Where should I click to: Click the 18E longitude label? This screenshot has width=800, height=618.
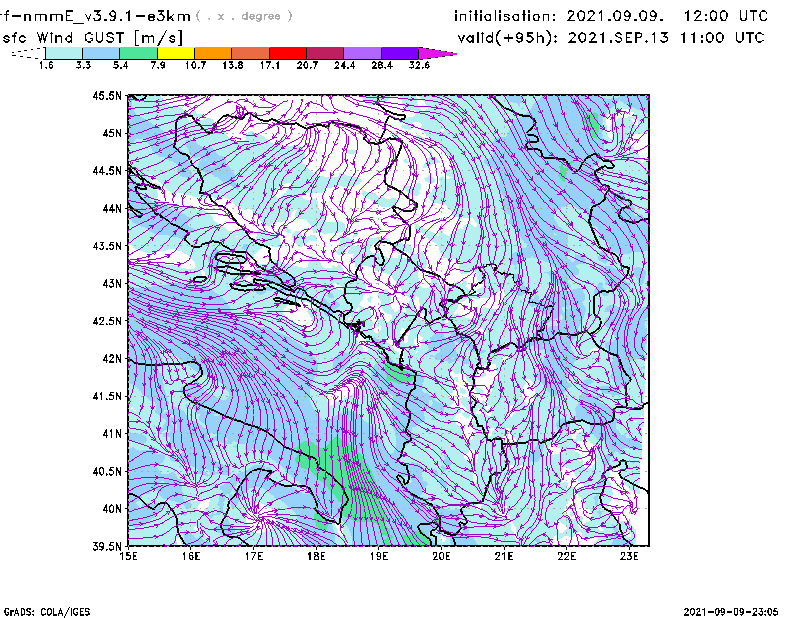316,556
